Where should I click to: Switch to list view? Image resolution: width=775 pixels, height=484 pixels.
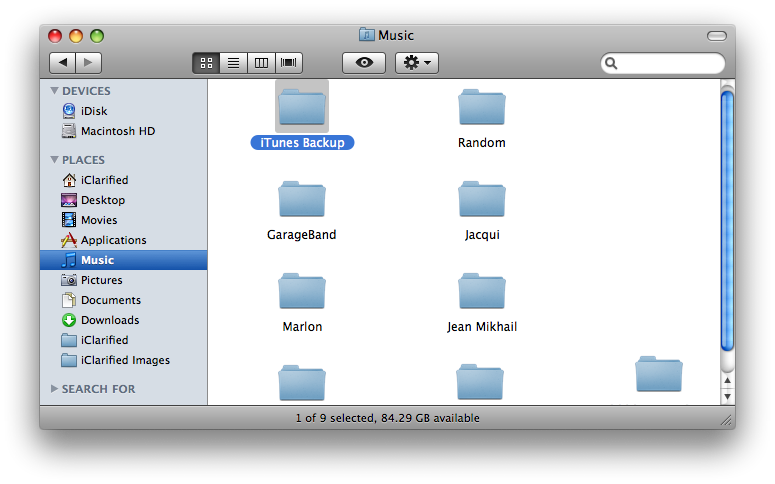pos(233,63)
